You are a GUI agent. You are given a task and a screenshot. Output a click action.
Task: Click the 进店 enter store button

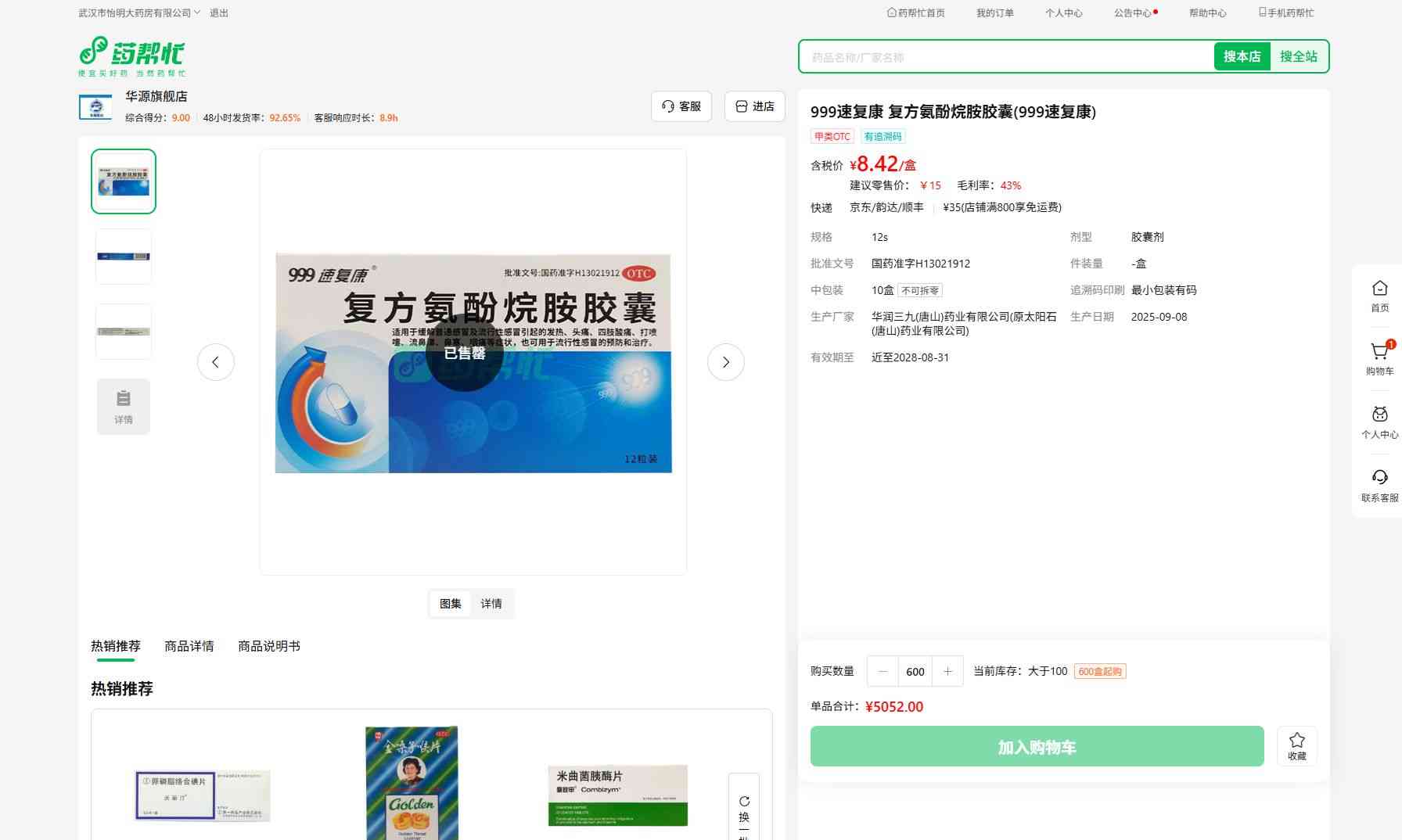click(x=755, y=106)
